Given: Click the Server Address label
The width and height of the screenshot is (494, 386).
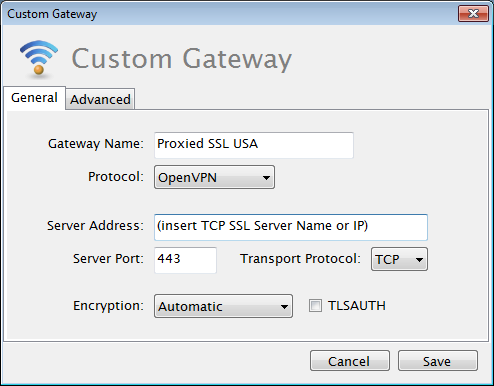Looking at the screenshot, I should [95, 226].
